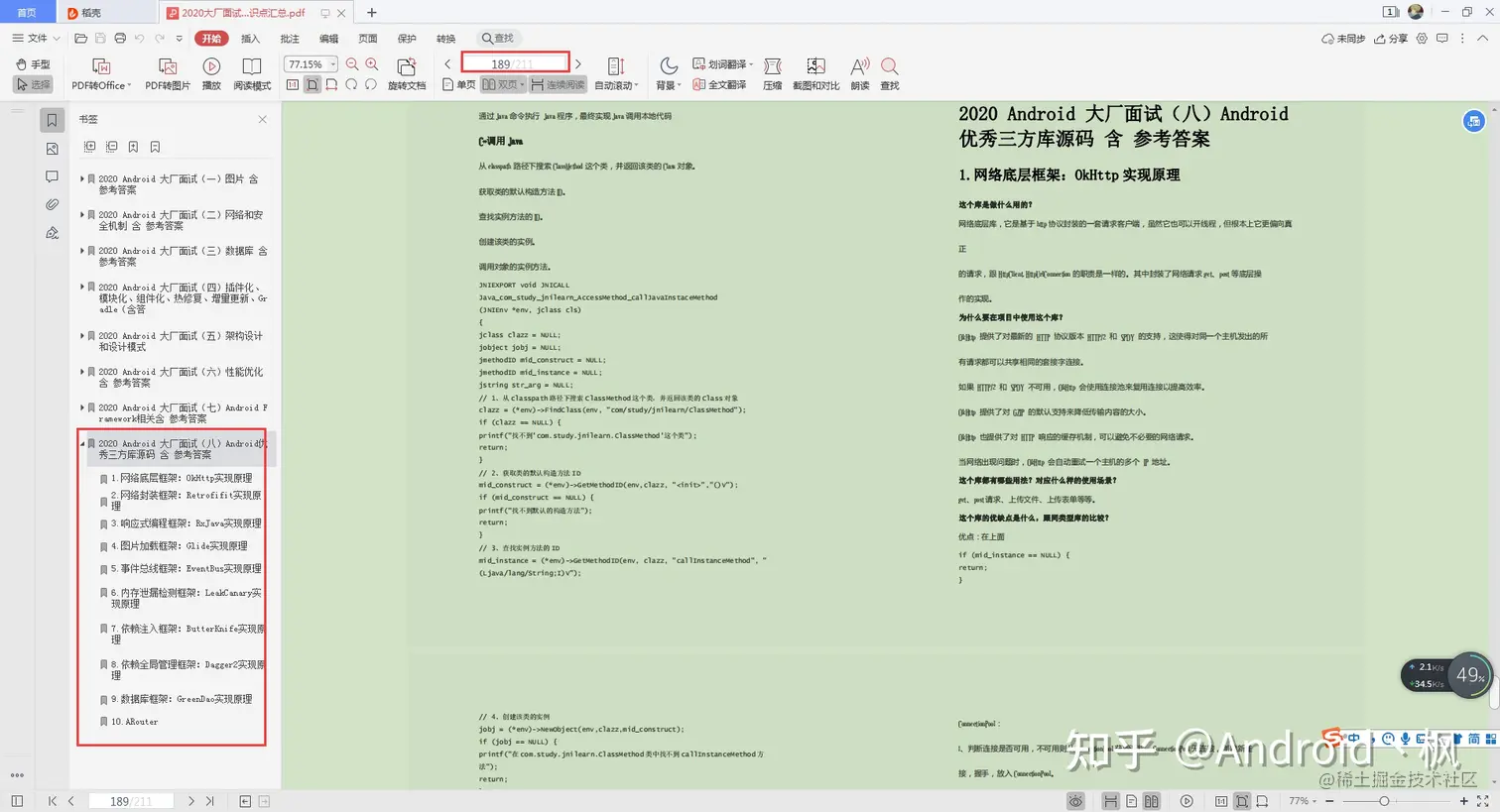Image resolution: width=1500 pixels, height=812 pixels.
Task: Collapse all bookmarks icon in 书签 panel
Action: pos(112,147)
